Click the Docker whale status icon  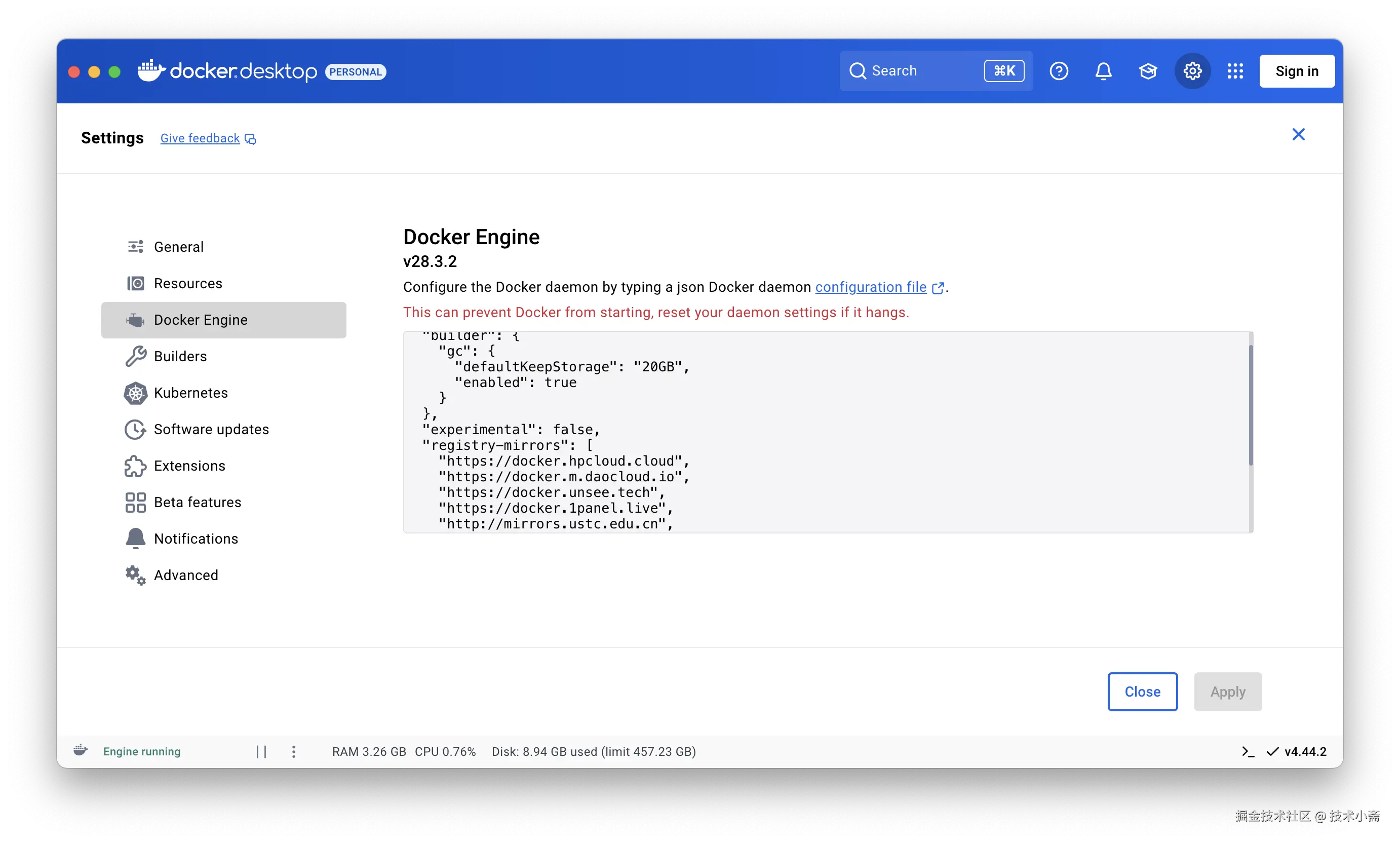[81, 750]
